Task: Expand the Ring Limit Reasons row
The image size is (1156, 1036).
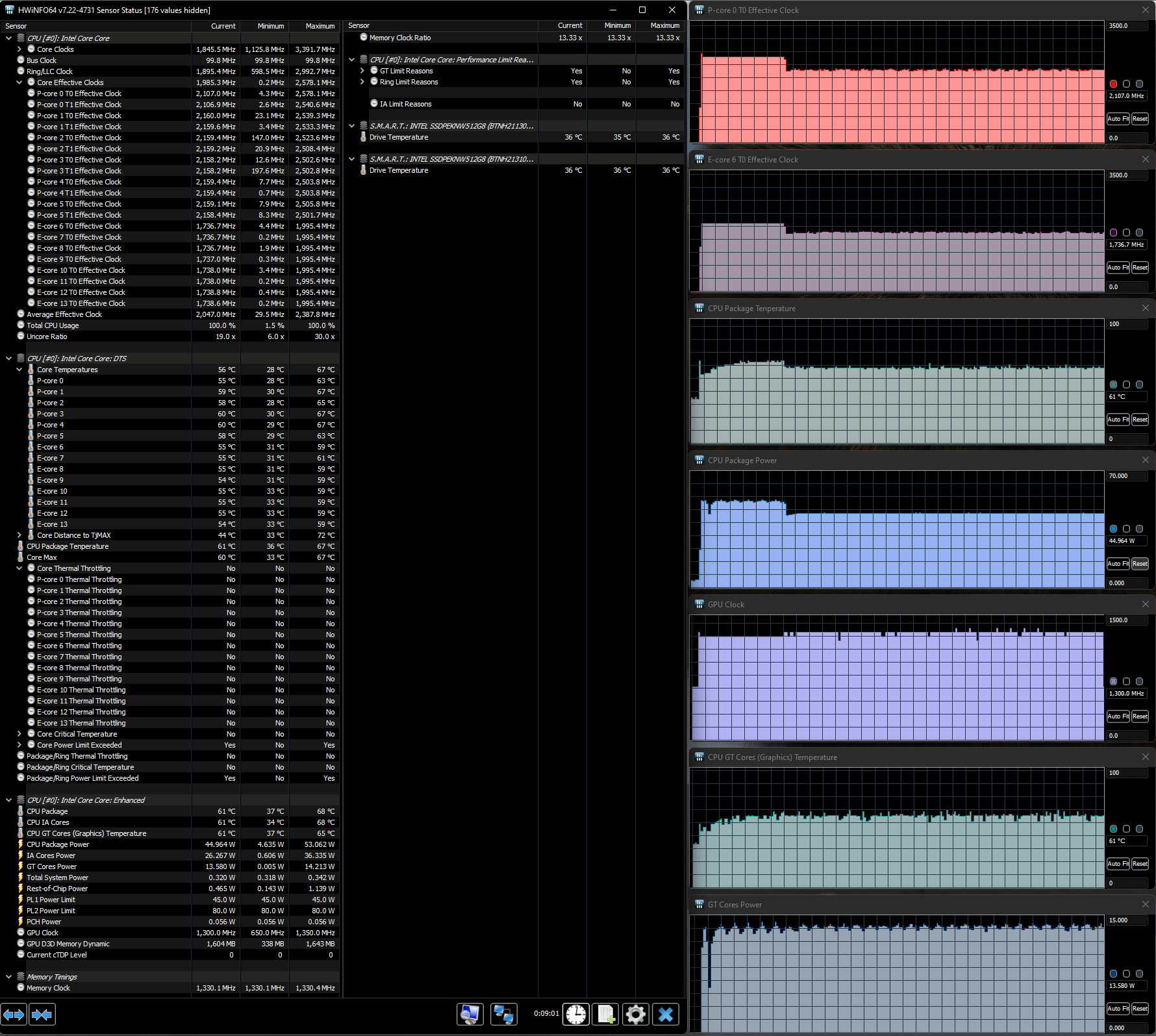Action: (362, 82)
